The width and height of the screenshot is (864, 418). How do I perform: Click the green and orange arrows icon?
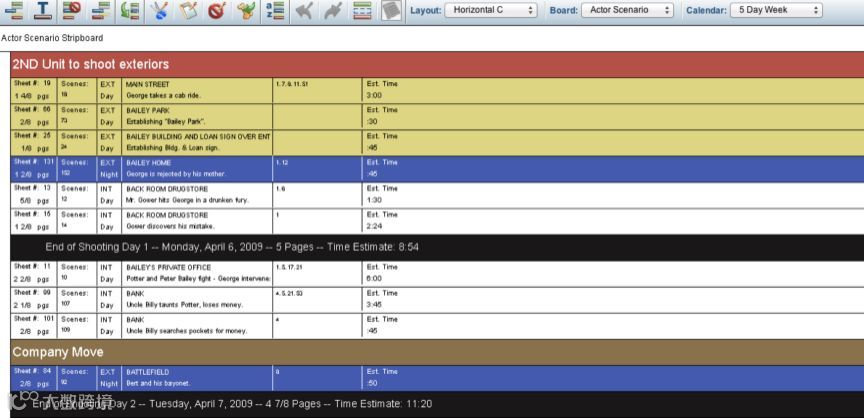(246, 10)
